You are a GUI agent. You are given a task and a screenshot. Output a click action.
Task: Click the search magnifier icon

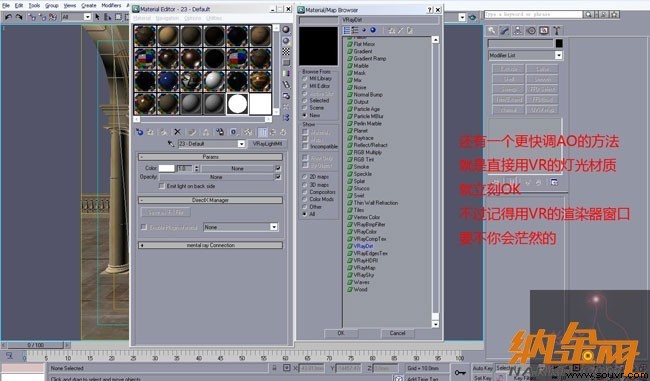tap(588, 15)
